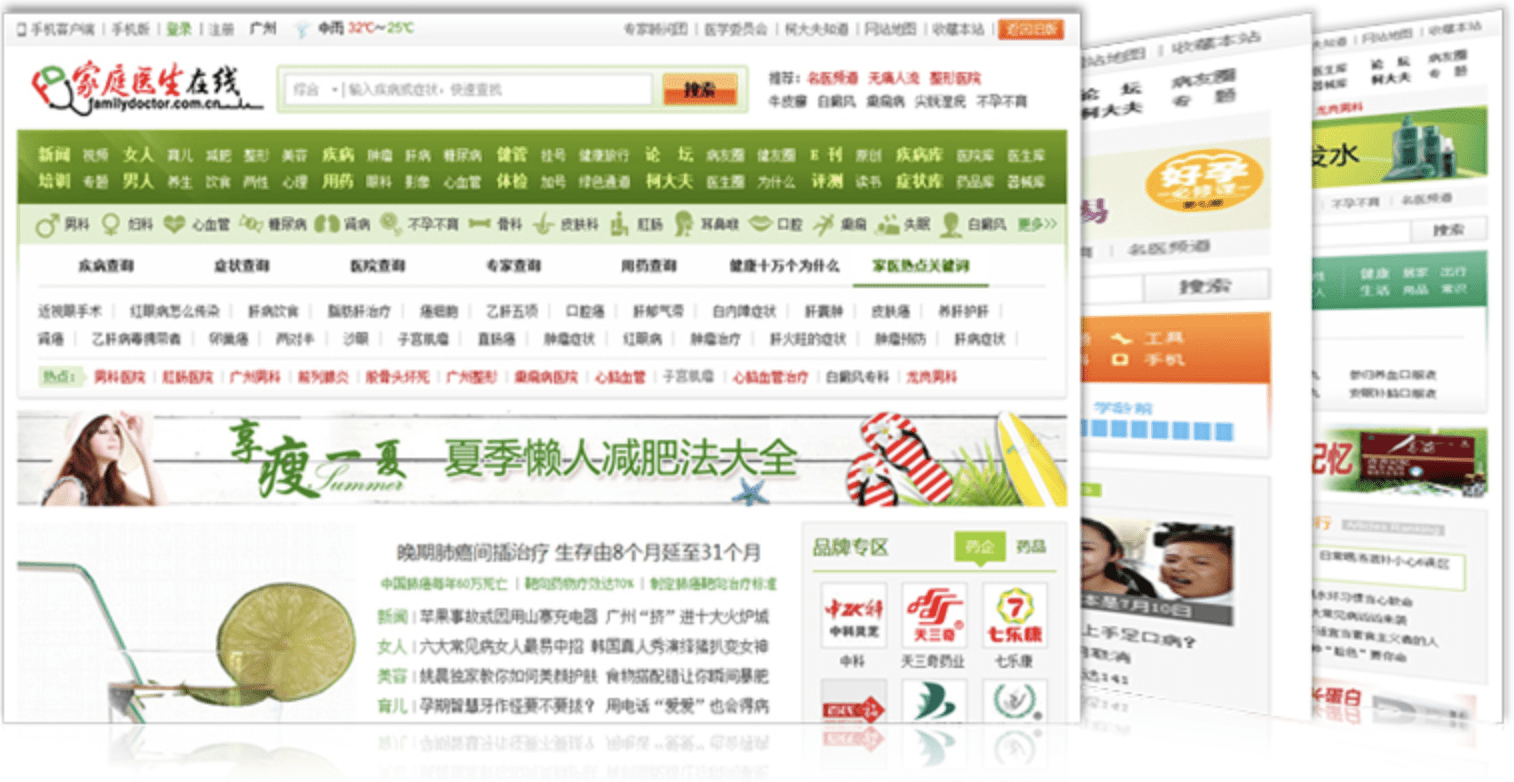Click the mobile phone icon beside 手机客户端
The width and height of the screenshot is (1514, 782).
(x=22, y=29)
